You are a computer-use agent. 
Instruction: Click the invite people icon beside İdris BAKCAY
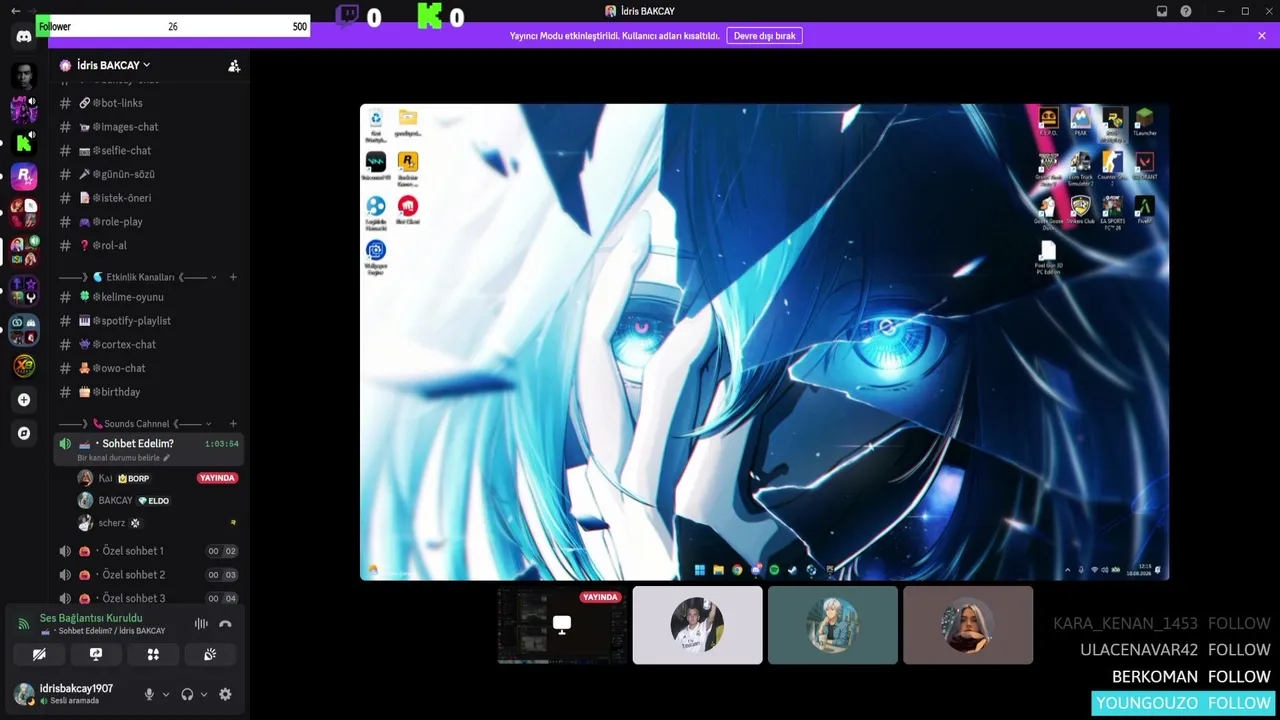tap(234, 66)
